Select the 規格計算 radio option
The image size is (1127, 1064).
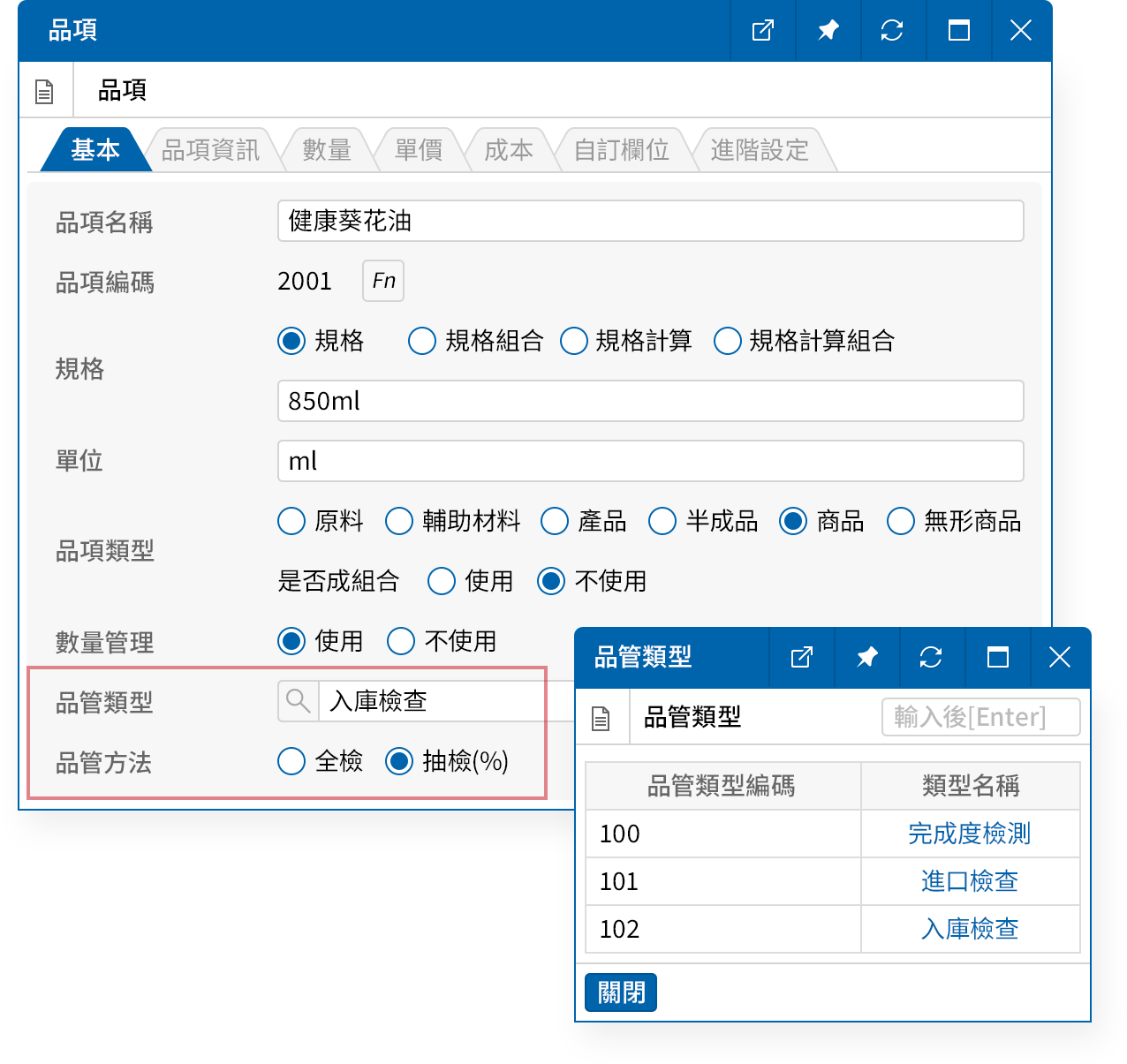click(x=574, y=341)
